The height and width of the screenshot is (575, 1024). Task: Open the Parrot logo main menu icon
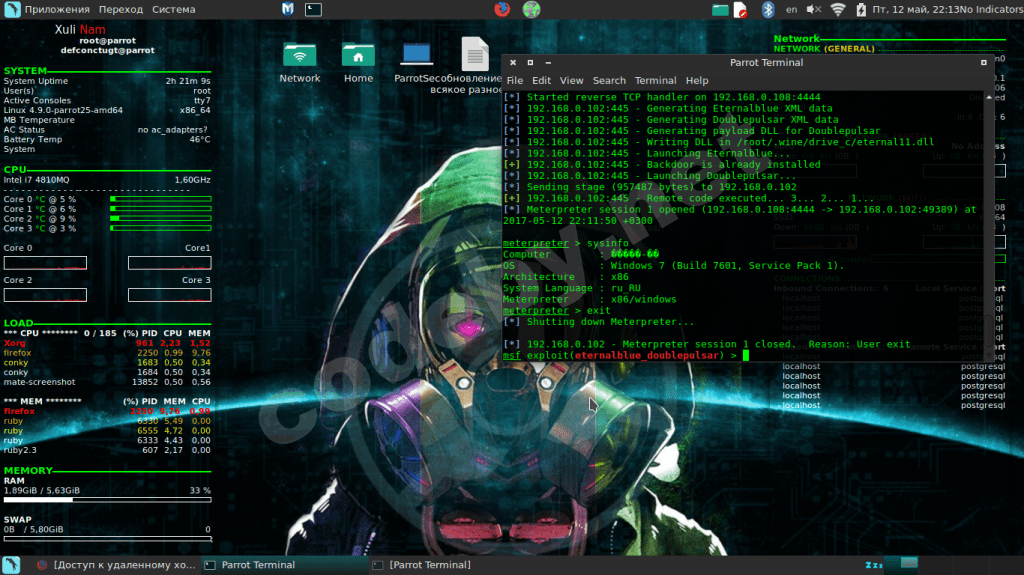point(12,9)
